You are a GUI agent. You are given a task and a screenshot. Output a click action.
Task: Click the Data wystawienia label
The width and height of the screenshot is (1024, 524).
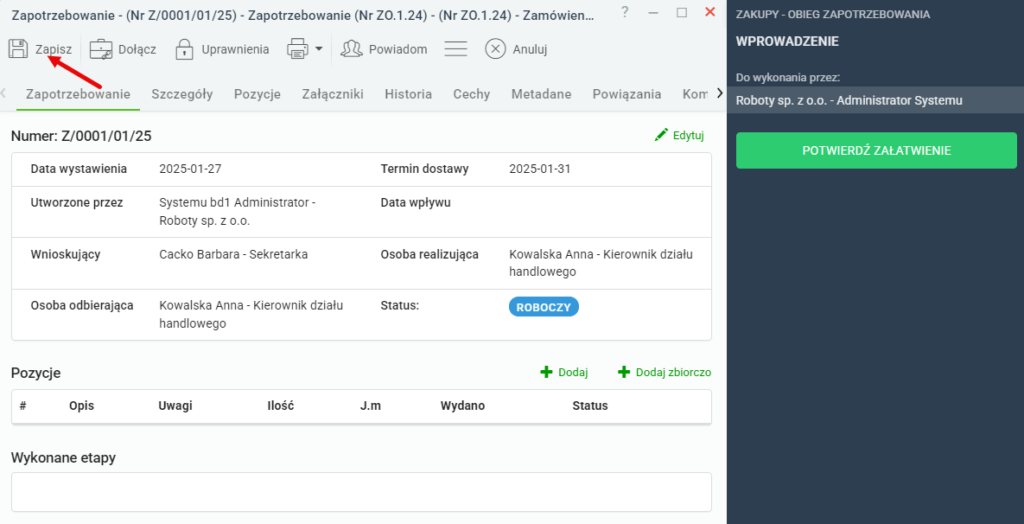[79, 169]
